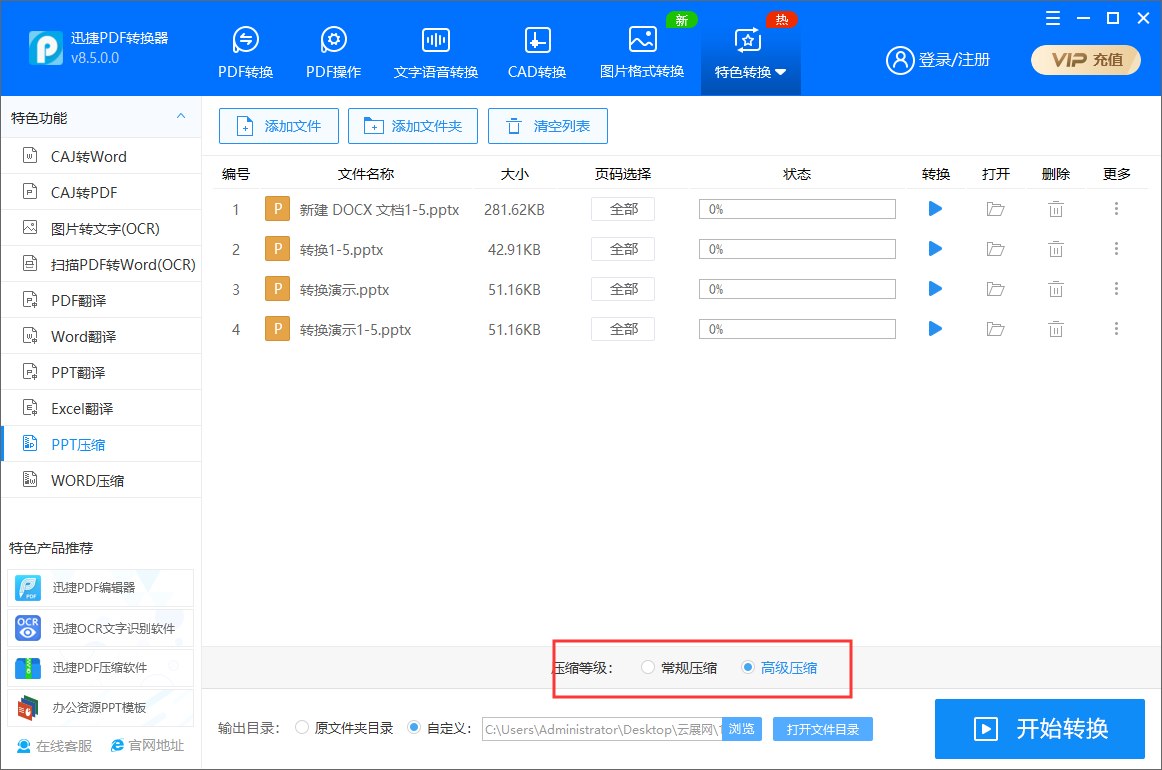Click progress bar of 新建 DOCX 文档1-5.pptx
The image size is (1162, 770).
pos(797,209)
